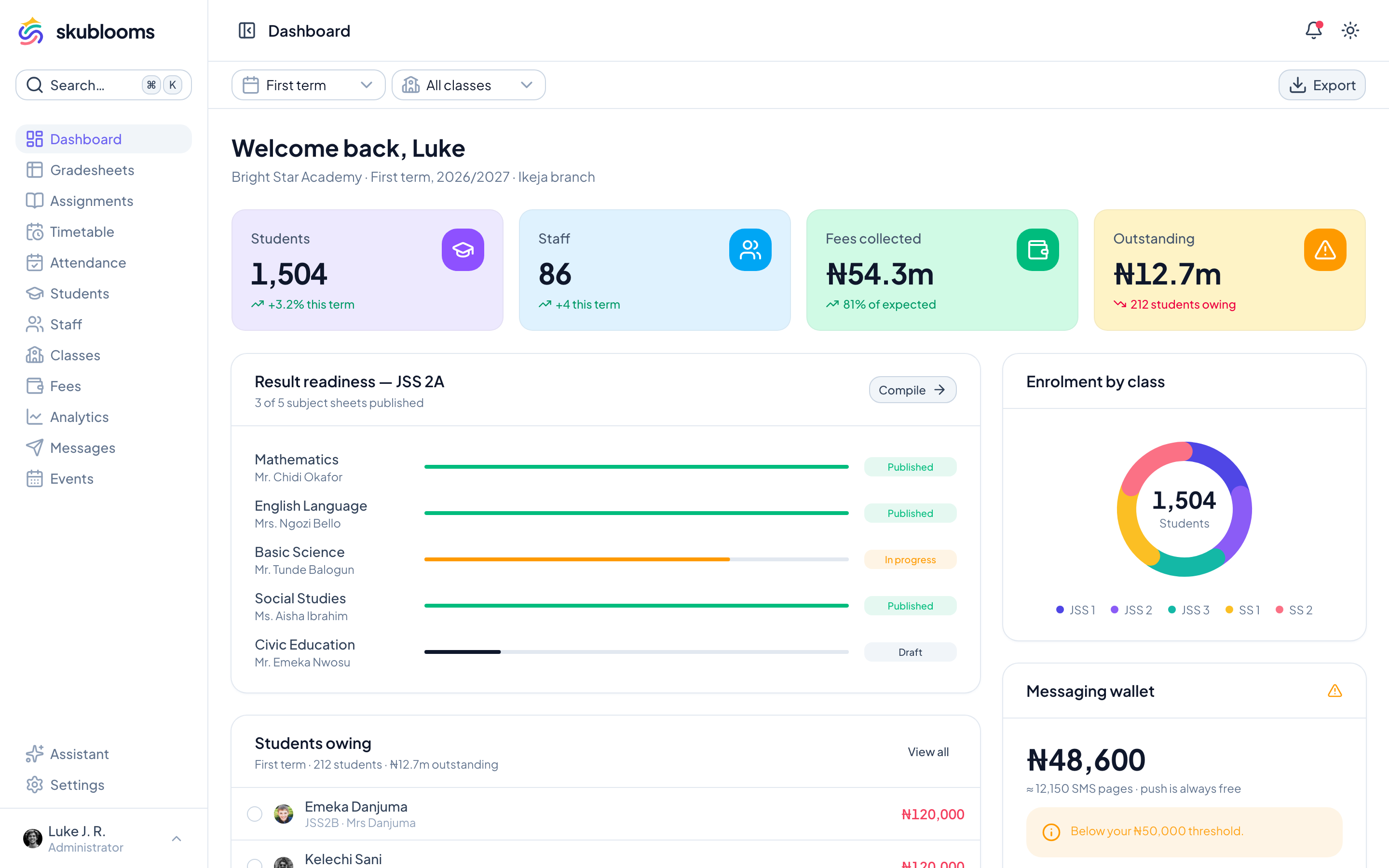Click the Assignments book icon
The height and width of the screenshot is (868, 1389).
(x=34, y=201)
